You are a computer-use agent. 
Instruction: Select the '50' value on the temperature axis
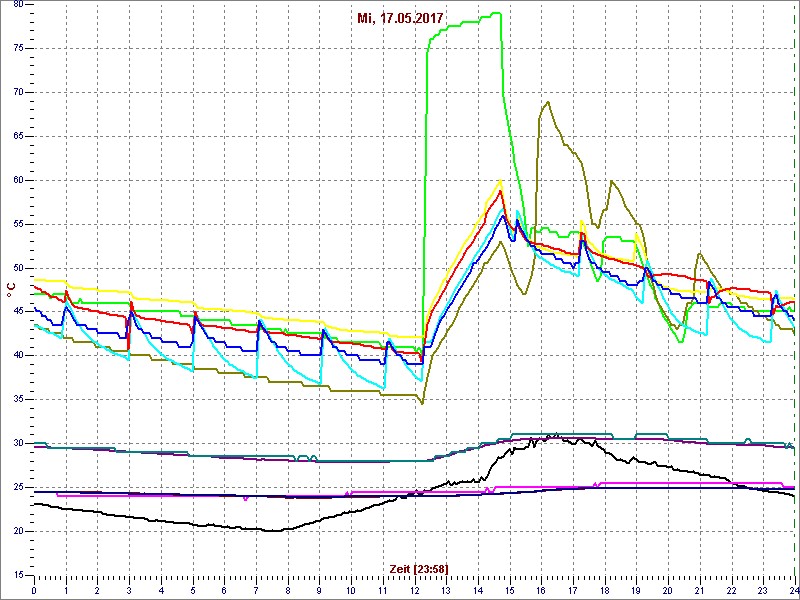click(x=17, y=268)
